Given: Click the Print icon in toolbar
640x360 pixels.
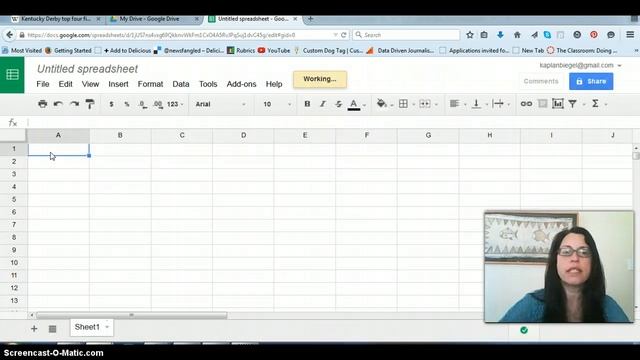Looking at the screenshot, I should 42,104.
